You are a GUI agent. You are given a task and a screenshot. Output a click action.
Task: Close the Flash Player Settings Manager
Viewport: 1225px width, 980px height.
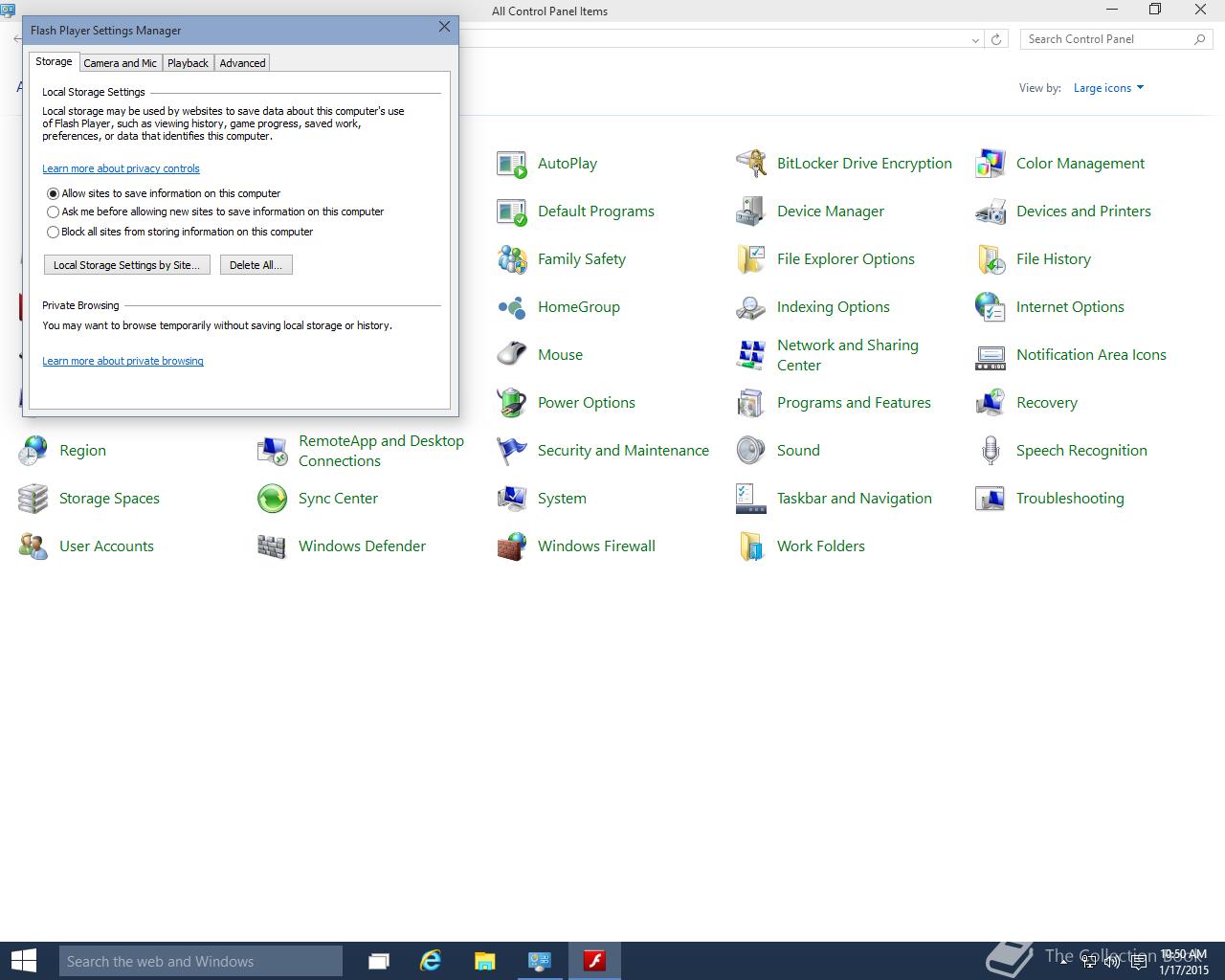[444, 27]
